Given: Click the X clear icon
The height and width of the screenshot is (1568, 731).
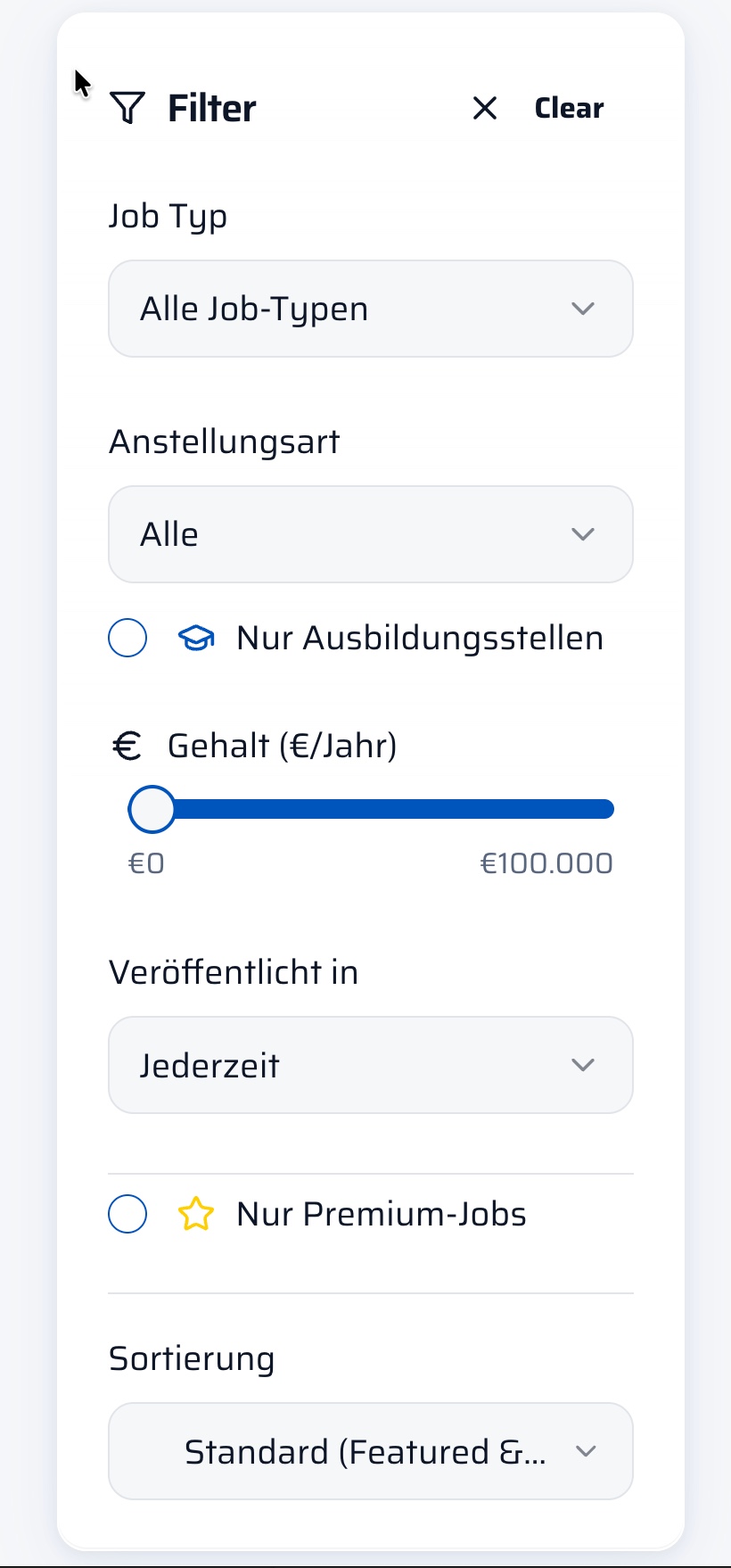Looking at the screenshot, I should tap(485, 108).
